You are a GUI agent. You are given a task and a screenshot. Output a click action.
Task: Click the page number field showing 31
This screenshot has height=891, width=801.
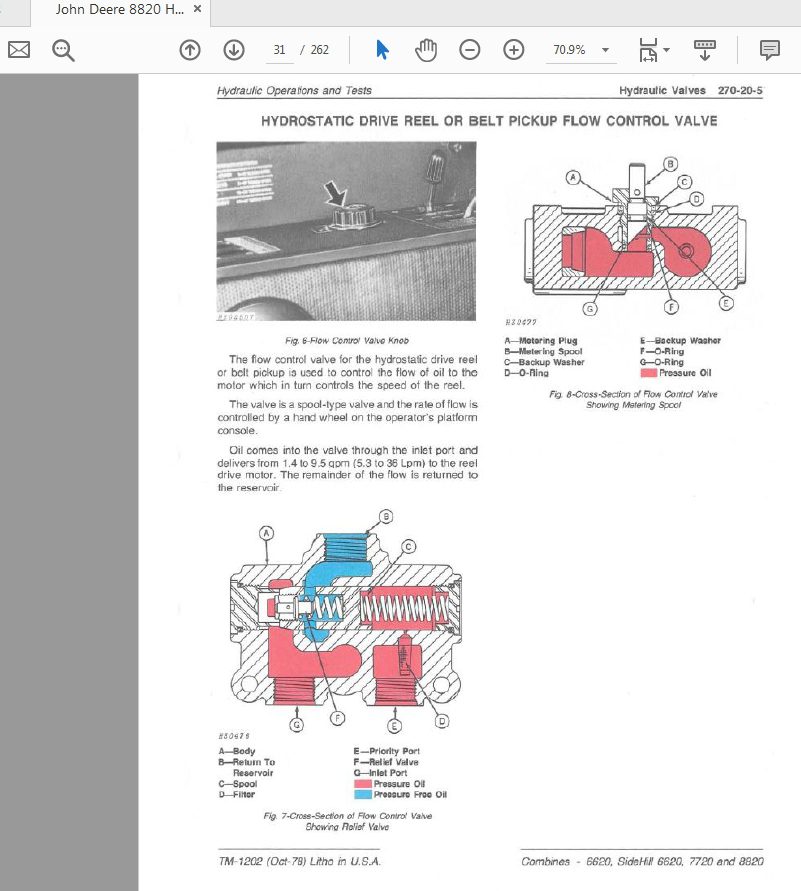pos(279,50)
